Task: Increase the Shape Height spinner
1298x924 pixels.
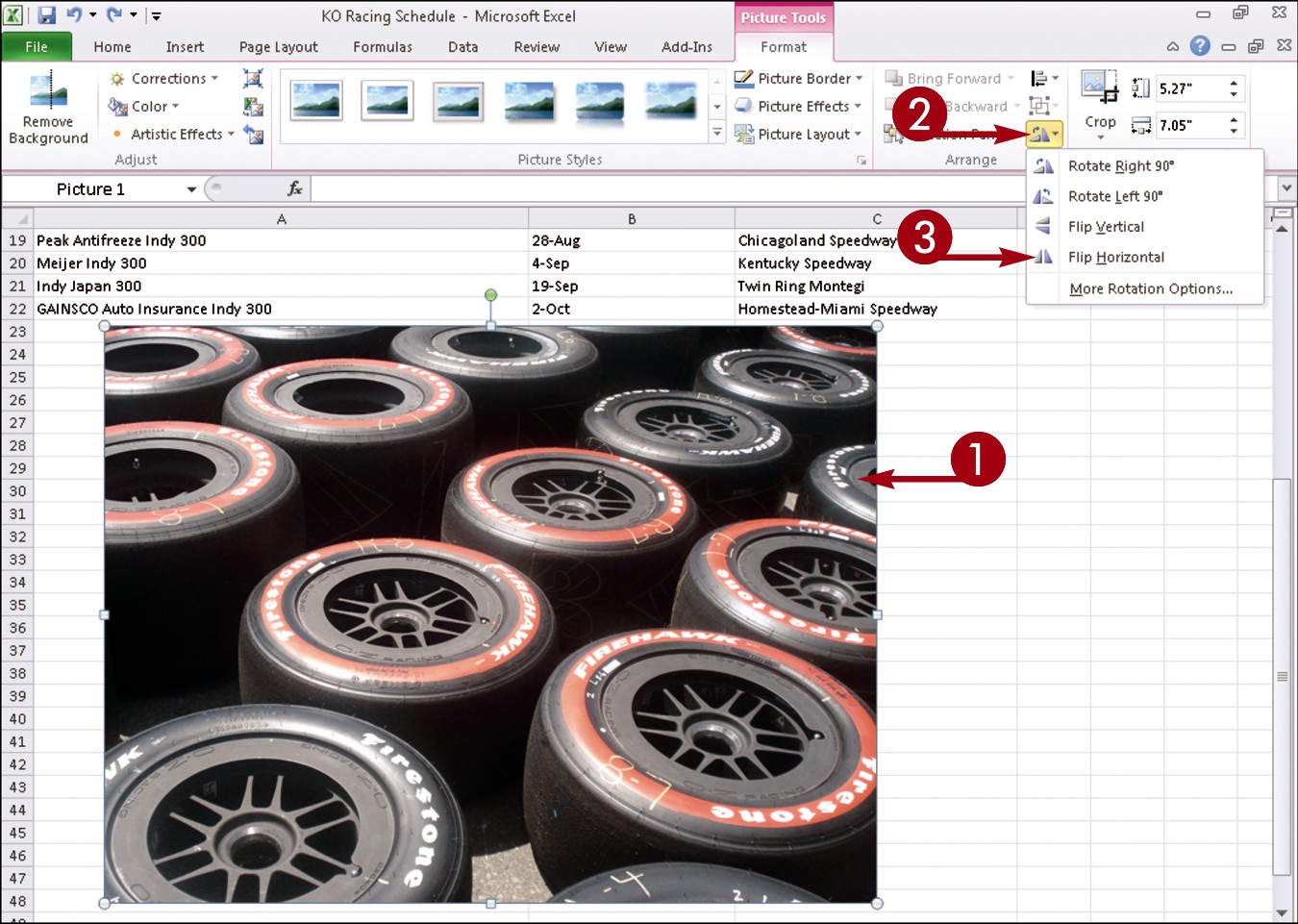Action: (x=1235, y=83)
